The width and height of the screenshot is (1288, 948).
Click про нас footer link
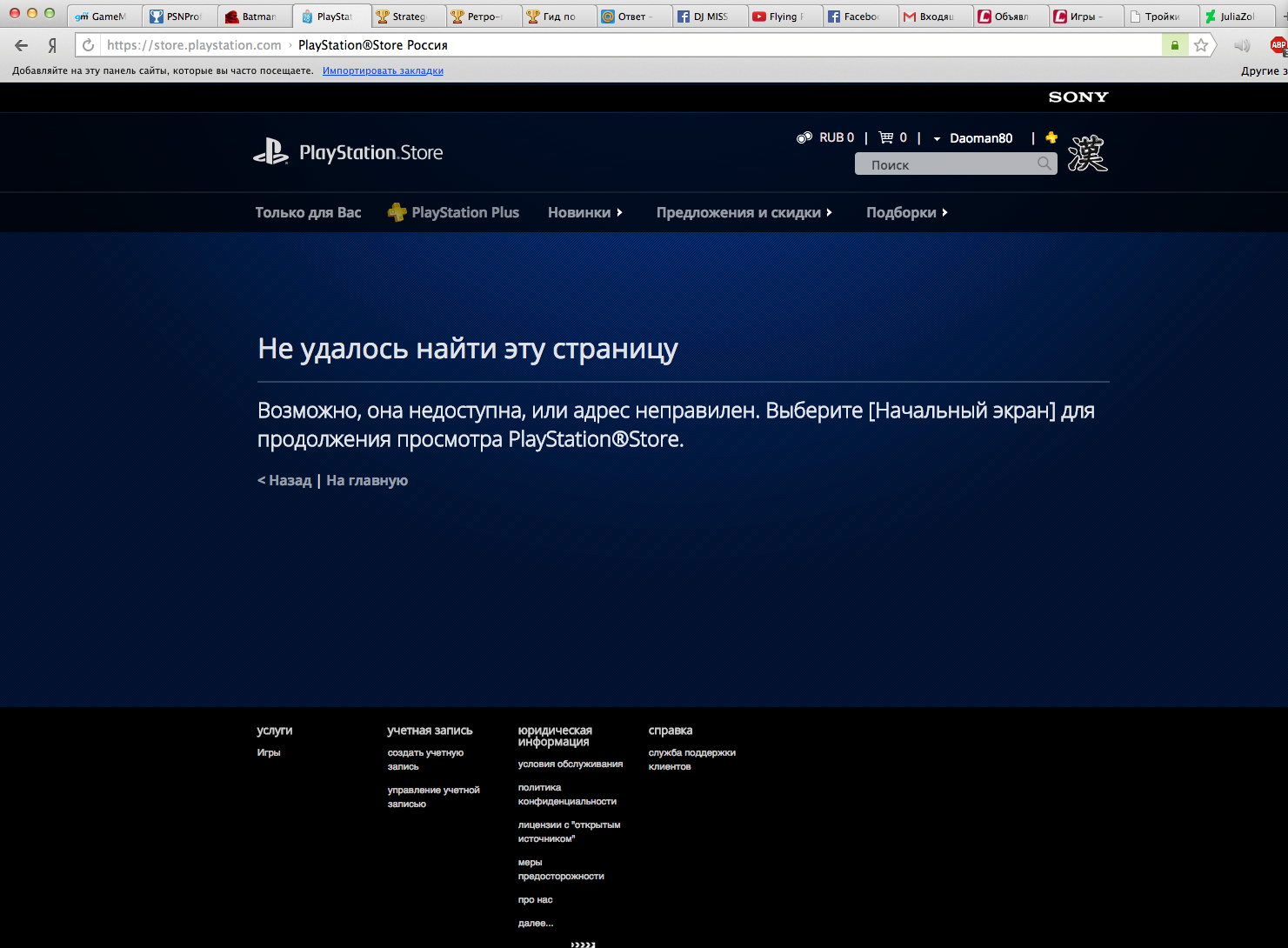click(x=535, y=899)
